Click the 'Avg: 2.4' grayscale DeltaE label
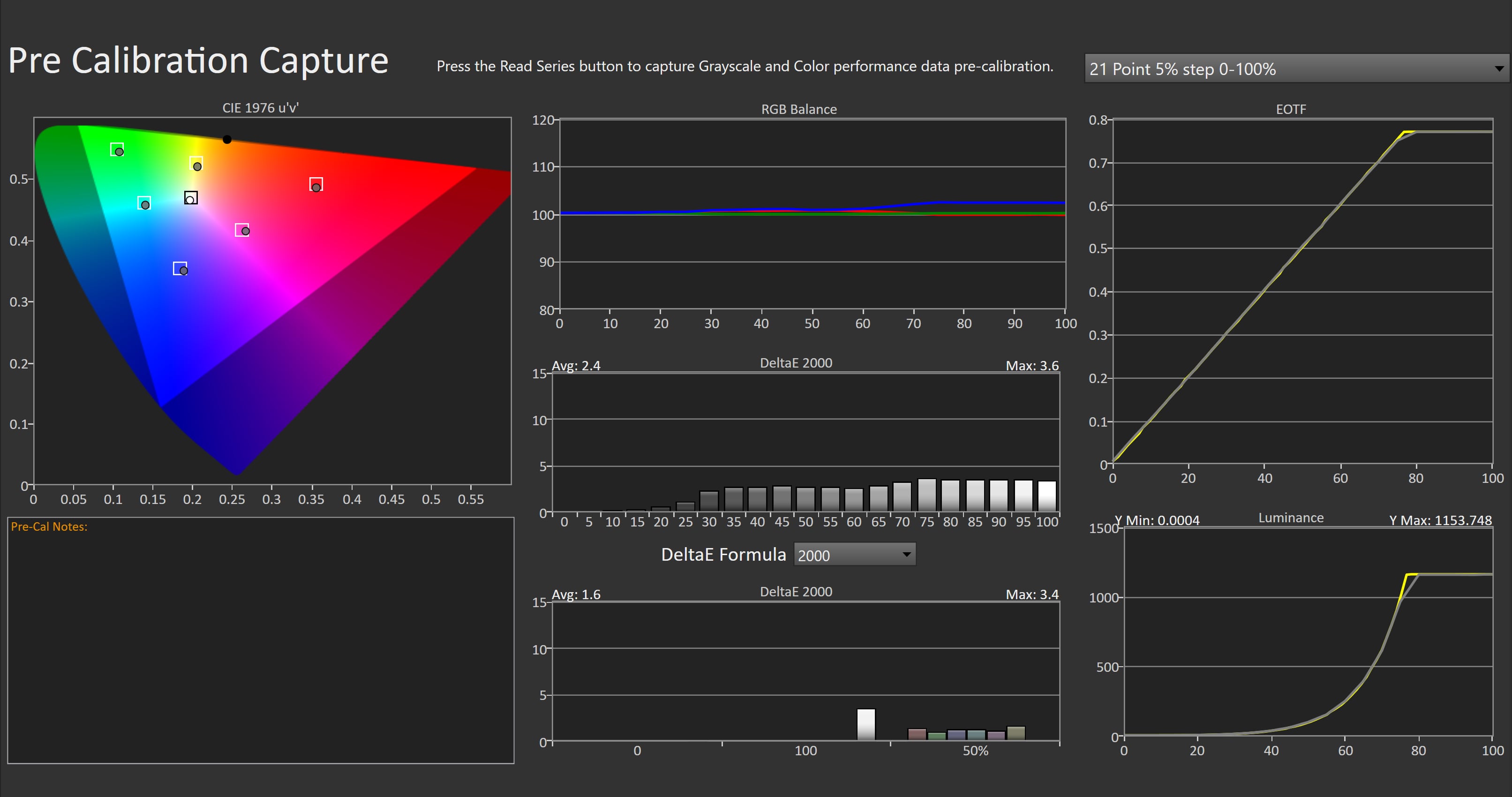1512x797 pixels. tap(576, 366)
